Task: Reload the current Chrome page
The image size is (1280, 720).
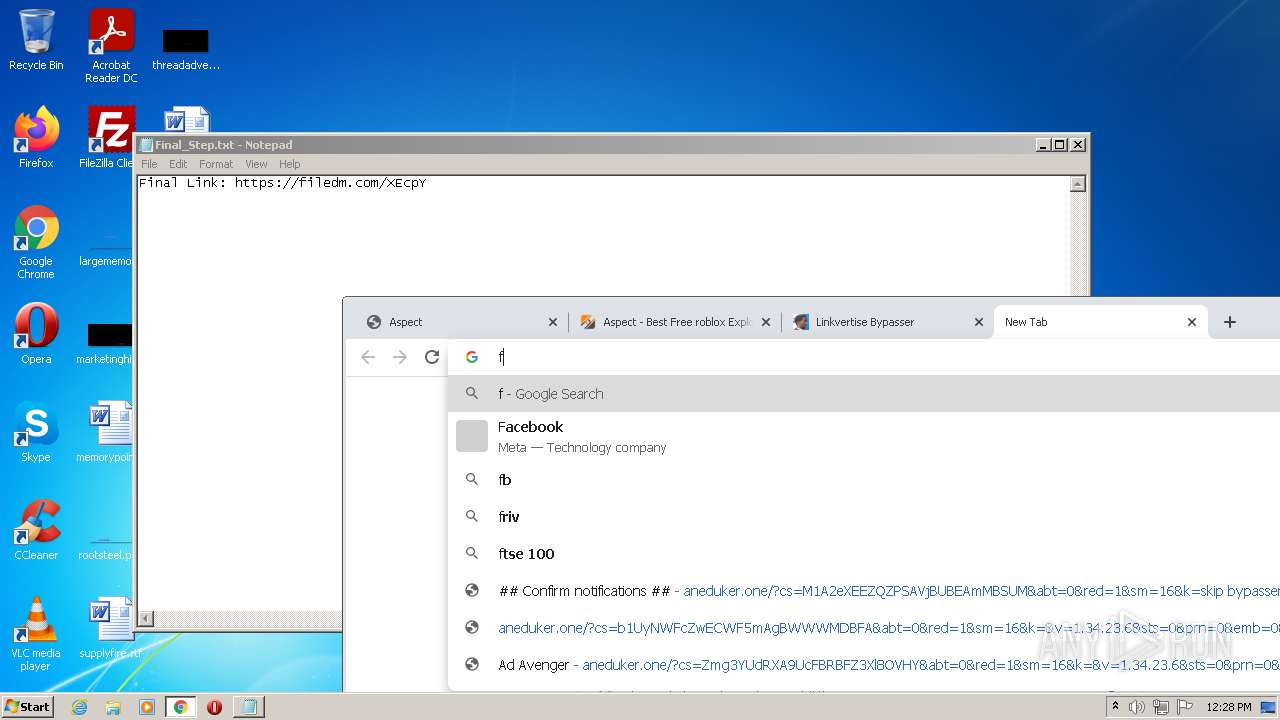Action: pyautogui.click(x=432, y=357)
